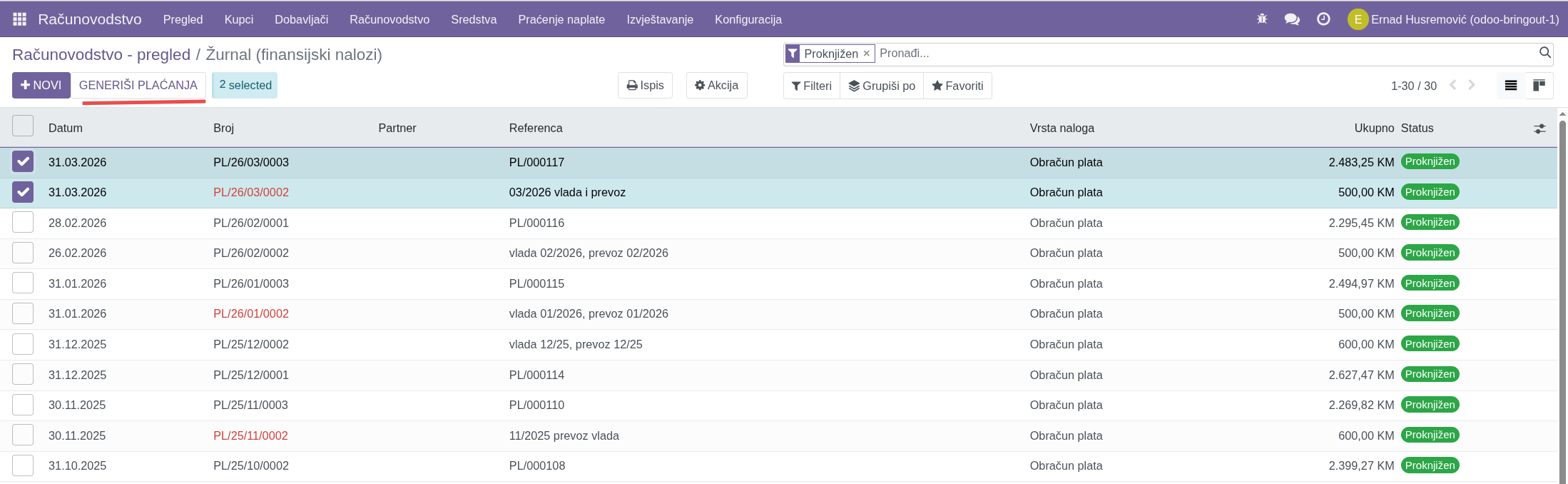The height and width of the screenshot is (484, 1568).
Task: Open the activities clock icon
Action: click(1323, 19)
